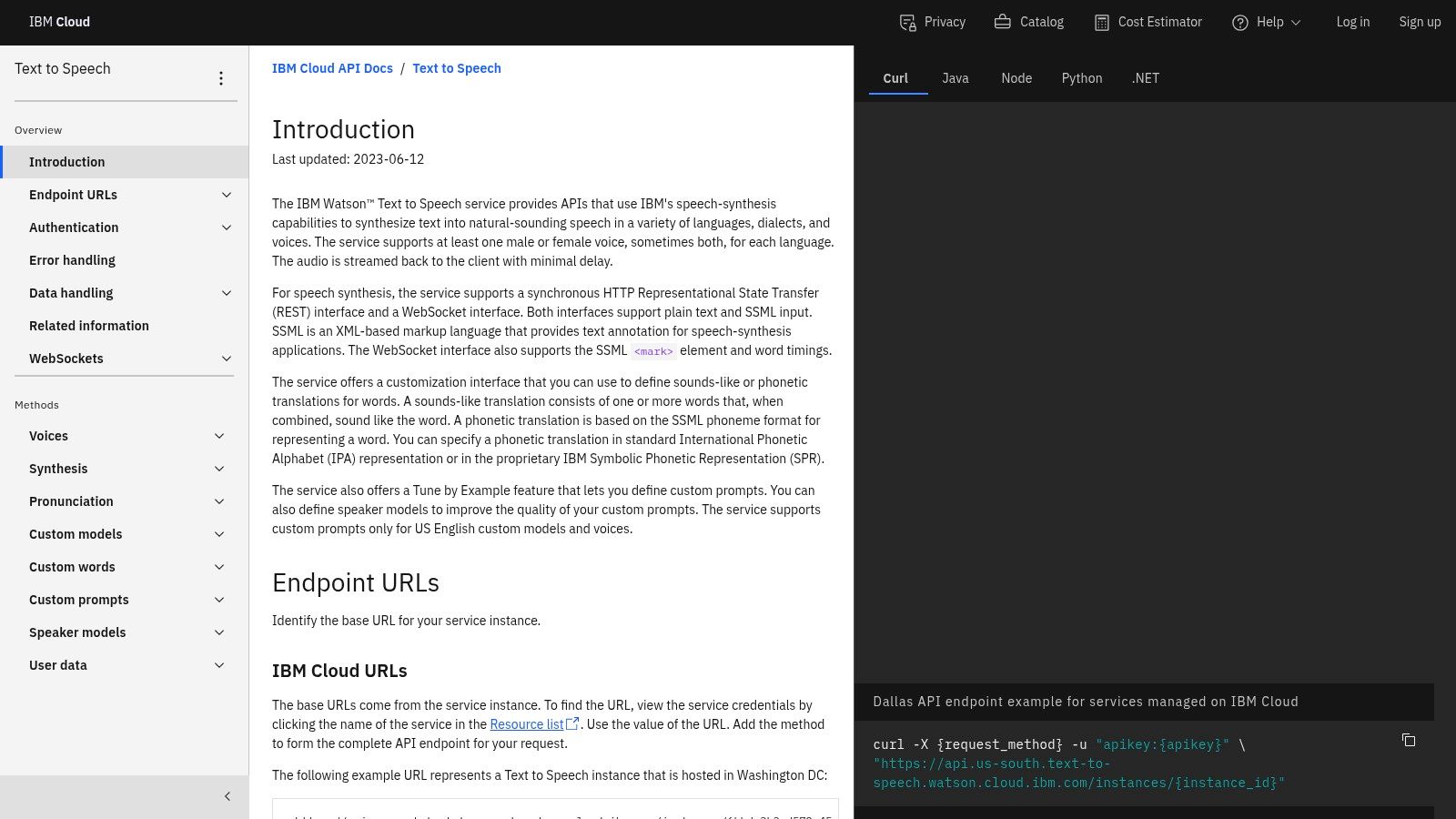The image size is (1456, 819).
Task: Expand the Voices methods group
Action: (219, 436)
